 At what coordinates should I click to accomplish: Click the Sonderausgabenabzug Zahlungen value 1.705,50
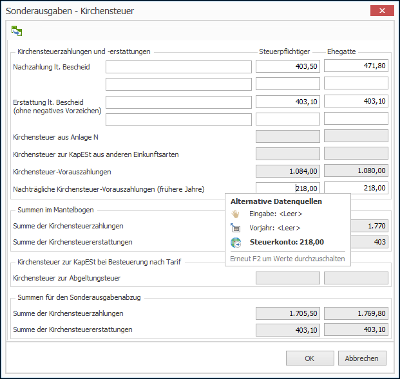tap(288, 314)
